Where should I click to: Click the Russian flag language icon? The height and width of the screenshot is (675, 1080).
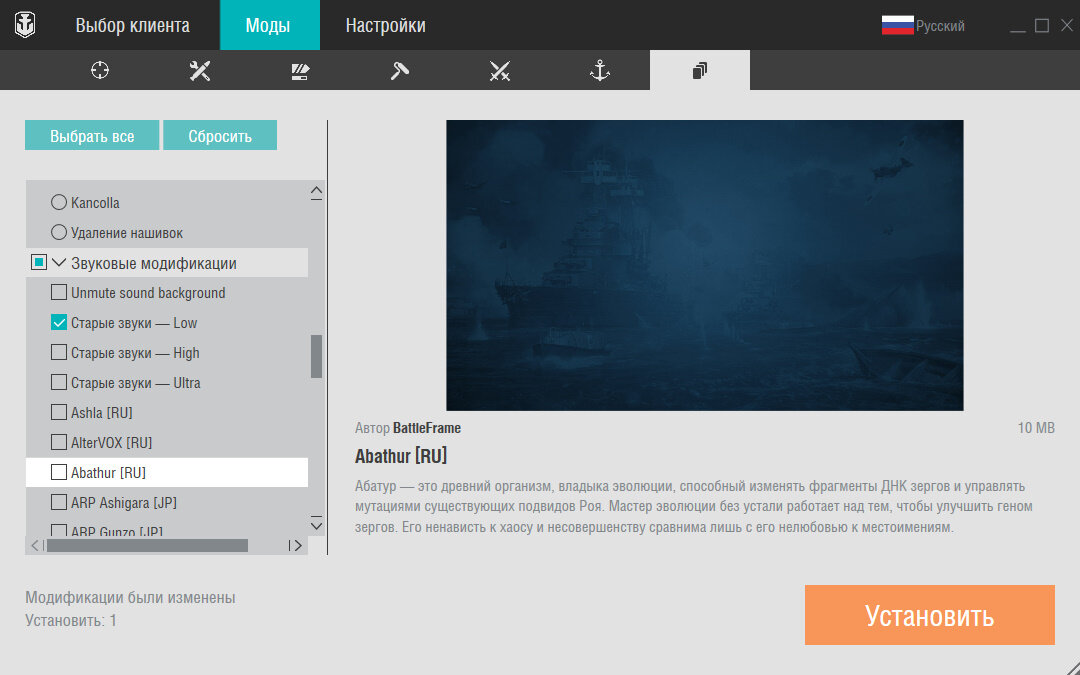[897, 25]
